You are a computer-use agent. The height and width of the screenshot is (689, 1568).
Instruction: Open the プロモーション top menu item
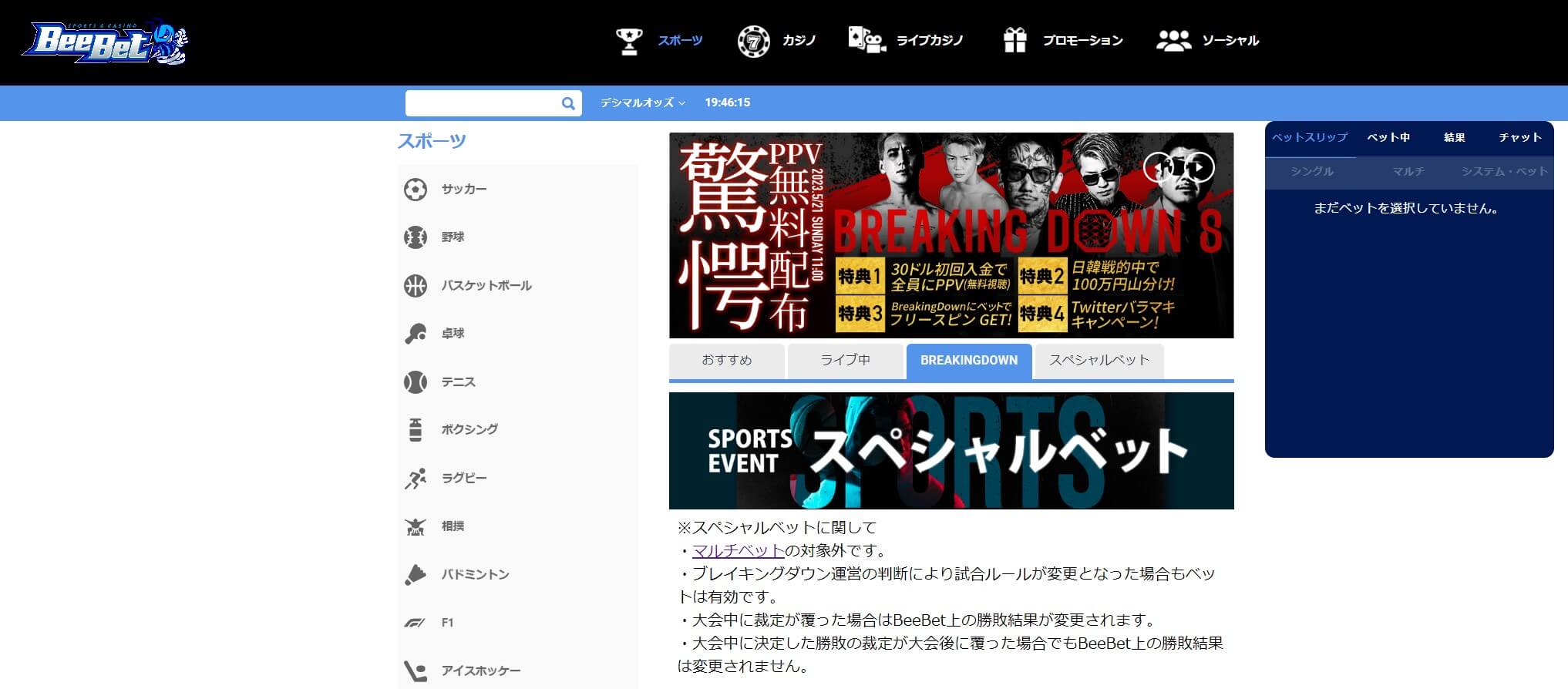point(1083,41)
